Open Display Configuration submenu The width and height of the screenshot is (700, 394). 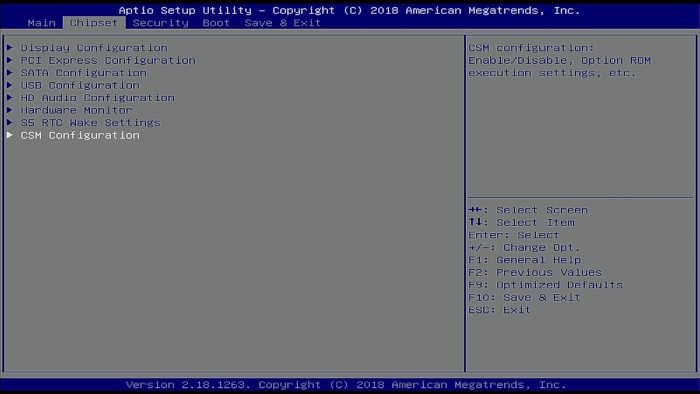click(94, 48)
